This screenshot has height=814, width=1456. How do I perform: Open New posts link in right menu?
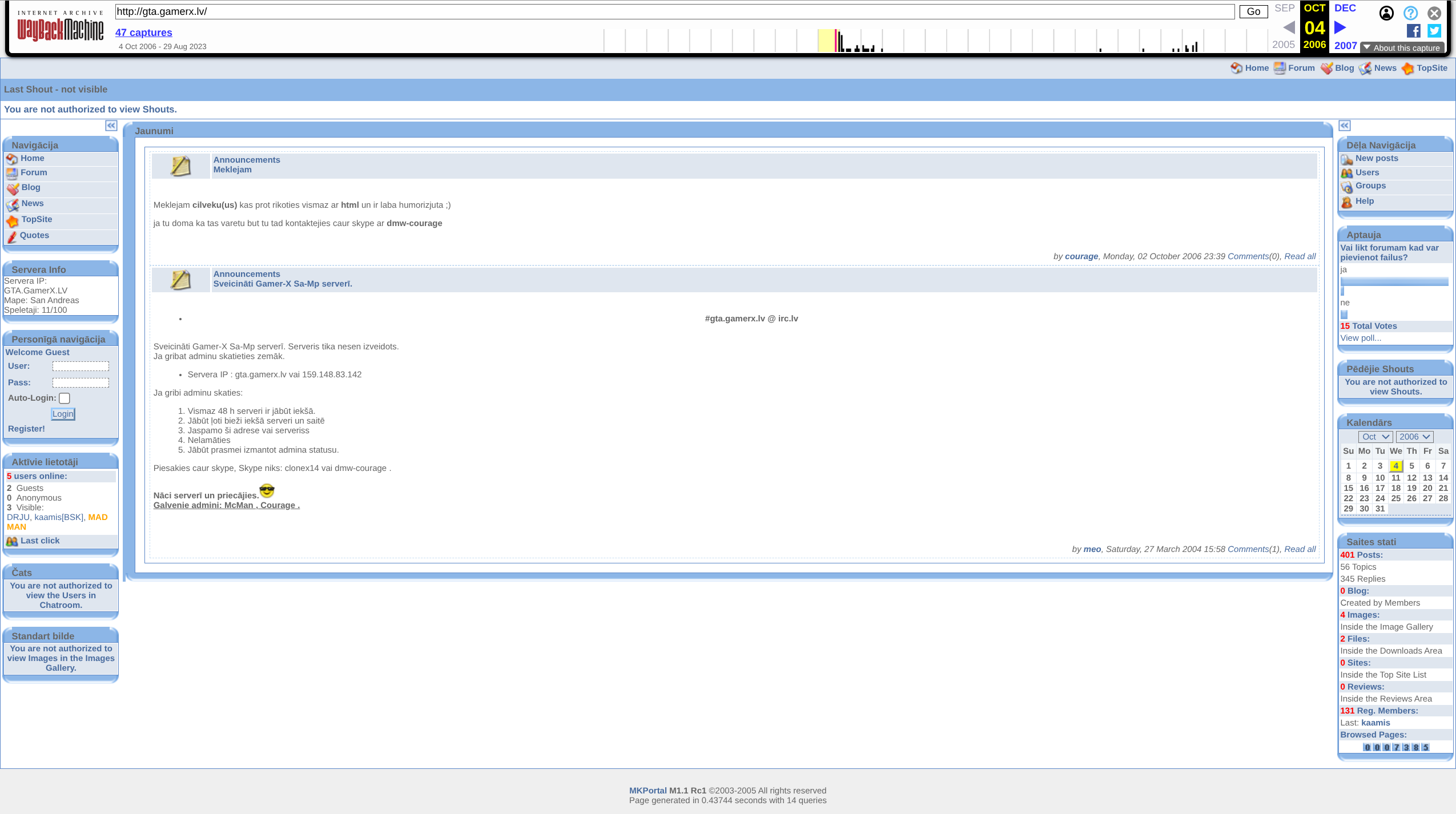click(1377, 158)
